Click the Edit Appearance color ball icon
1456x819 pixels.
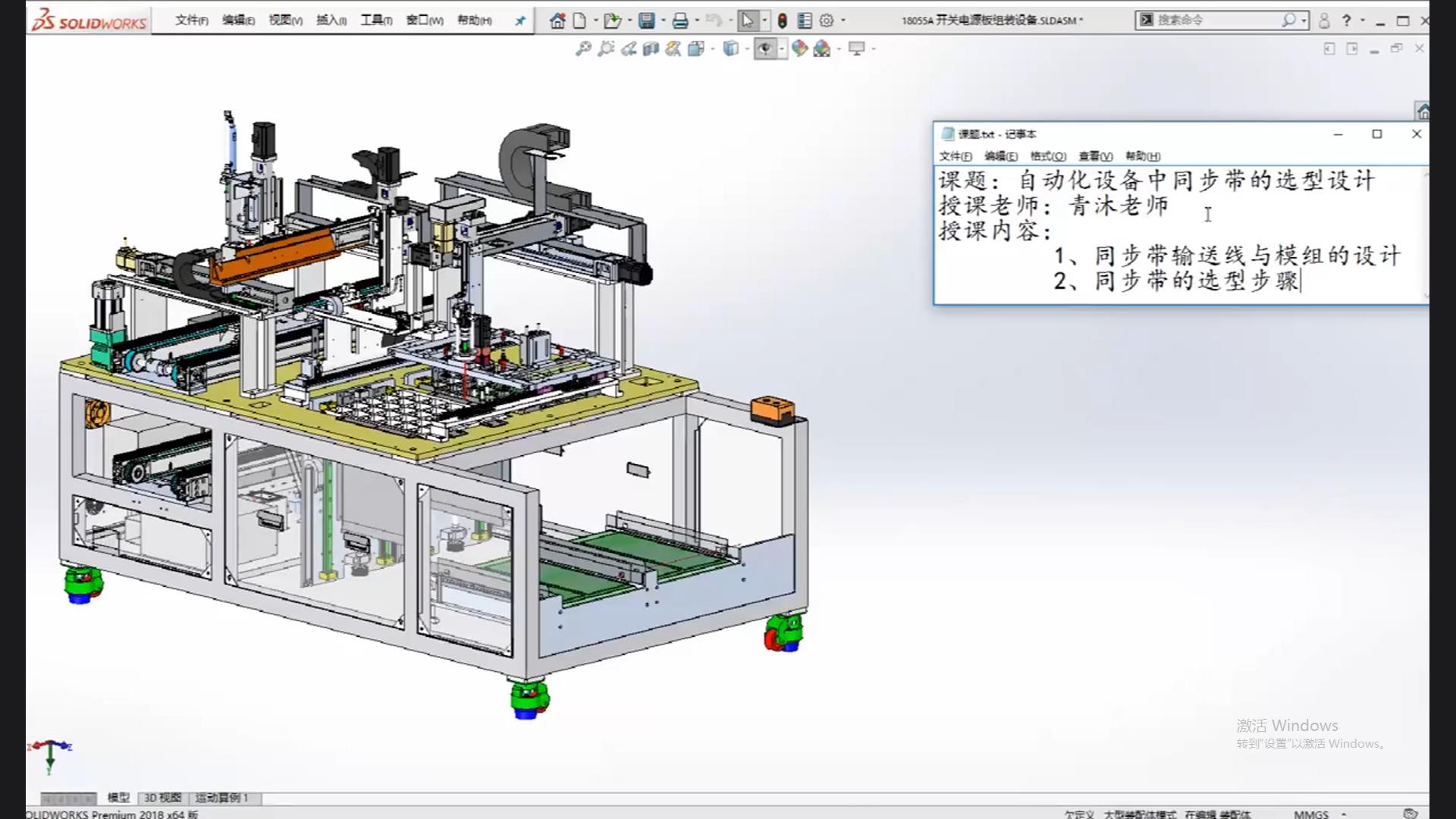[799, 49]
